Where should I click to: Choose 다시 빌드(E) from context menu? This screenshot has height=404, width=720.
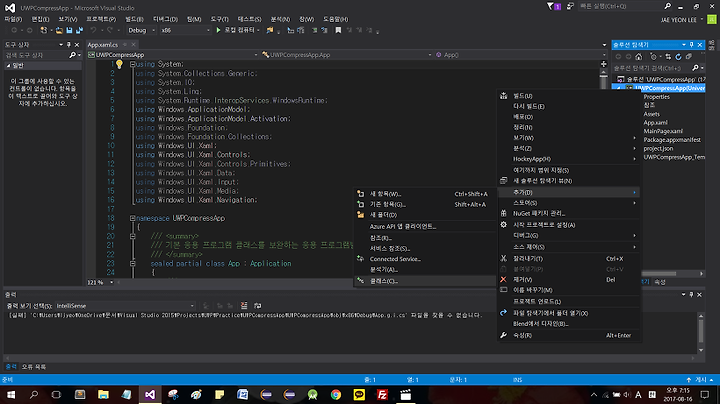tap(569, 107)
